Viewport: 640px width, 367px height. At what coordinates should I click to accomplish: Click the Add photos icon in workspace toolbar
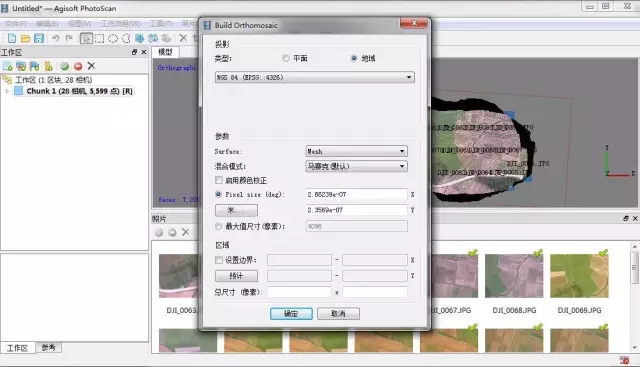21,66
